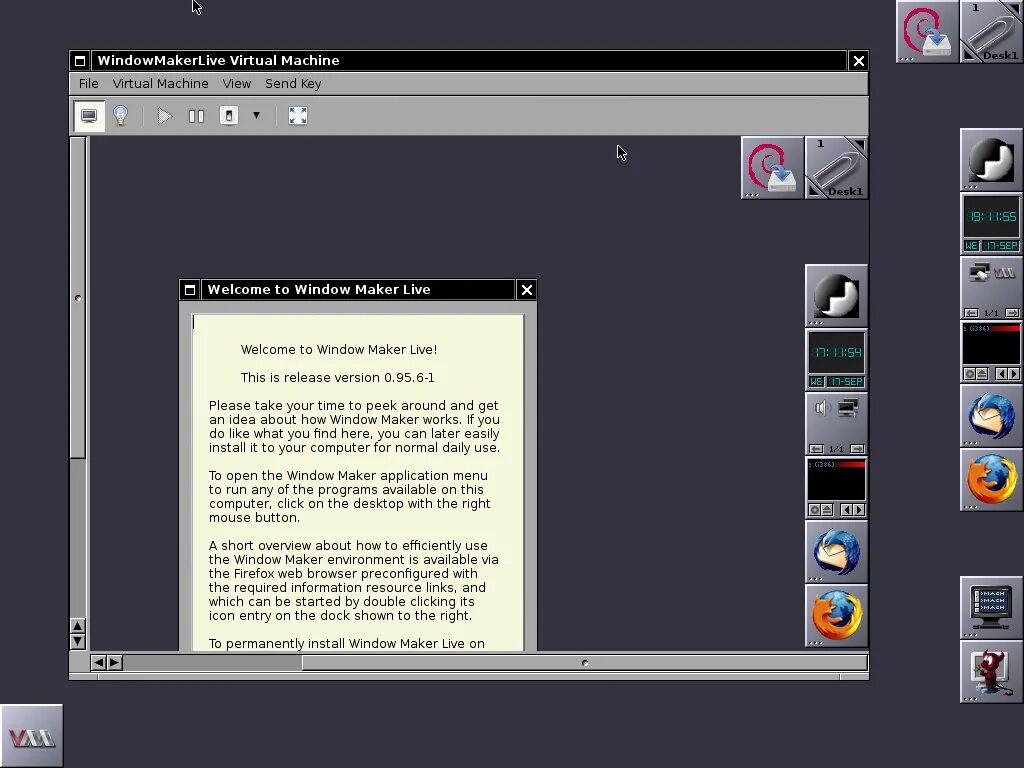The width and height of the screenshot is (1024, 768).
Task: Launch Firefox inside the VM dock
Action: tap(837, 616)
